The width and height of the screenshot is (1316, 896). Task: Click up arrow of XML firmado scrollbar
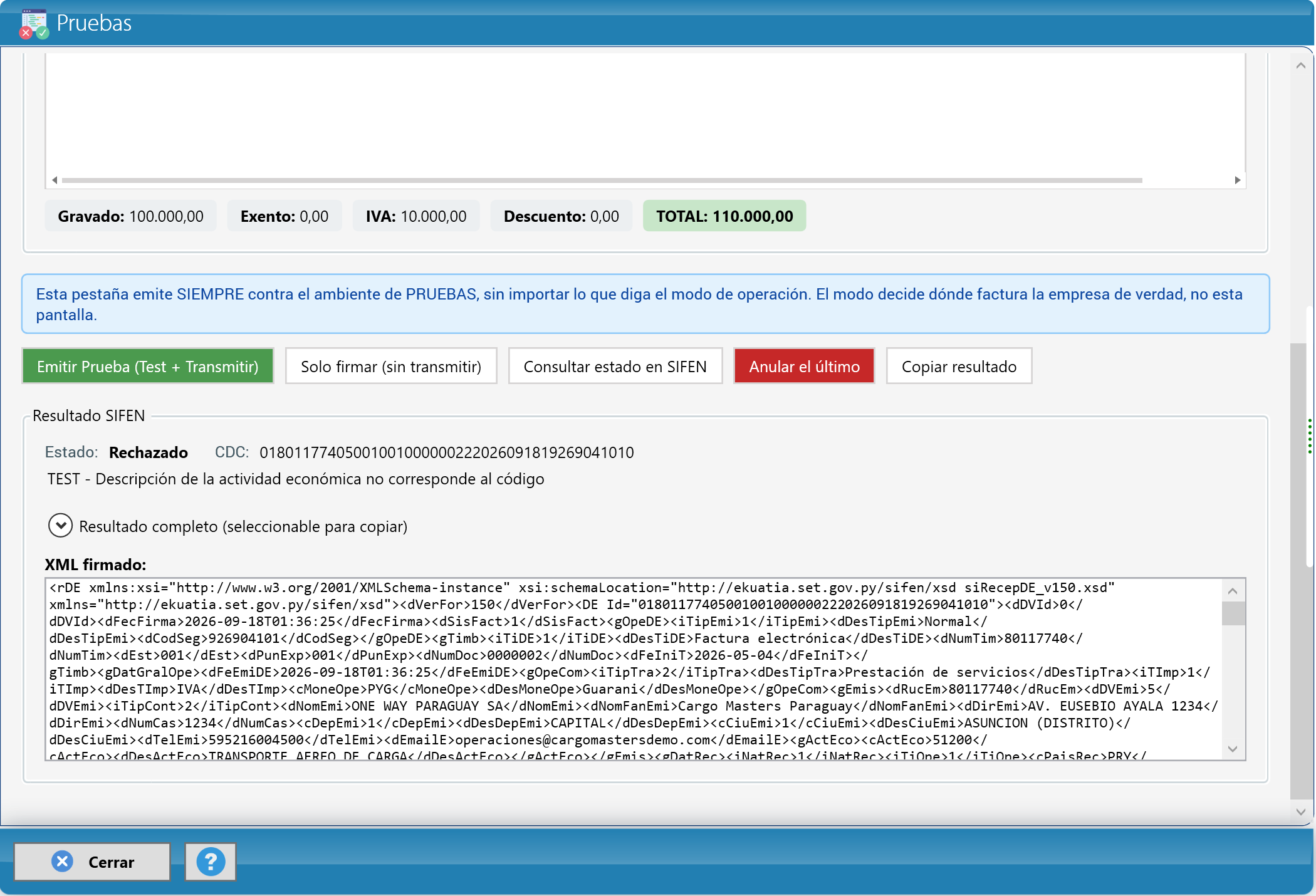1233,591
